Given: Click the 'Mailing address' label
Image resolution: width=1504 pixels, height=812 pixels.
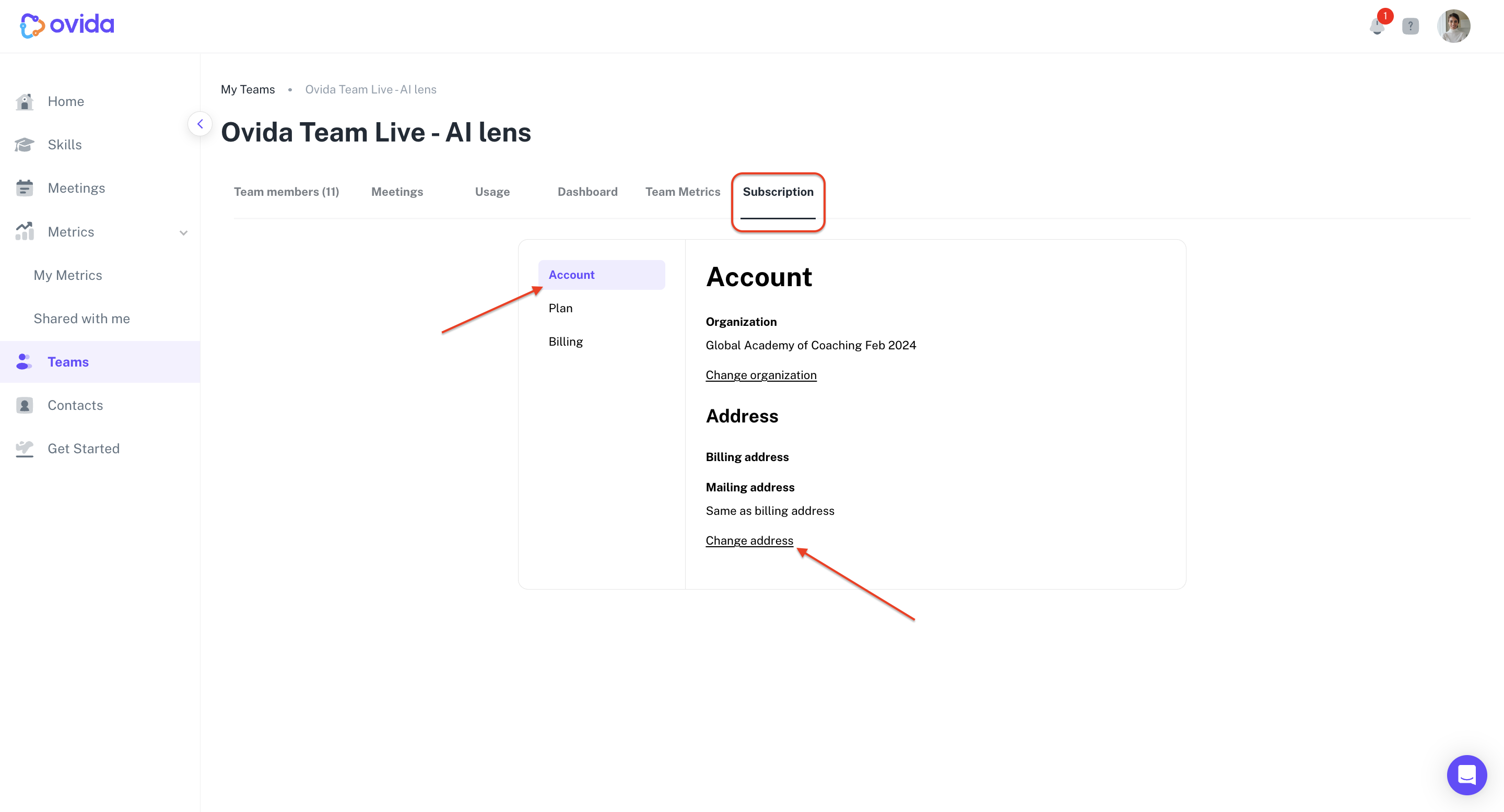Looking at the screenshot, I should (x=750, y=487).
